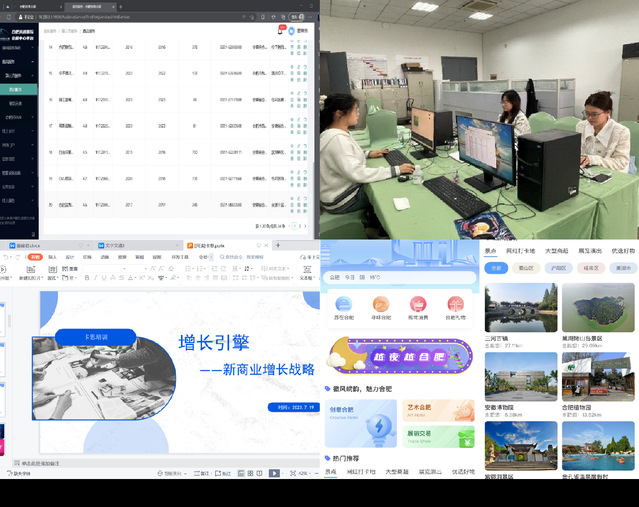Screen dimensions: 639x507
Task: Click the notification bell with red badge
Action: pos(280,30)
